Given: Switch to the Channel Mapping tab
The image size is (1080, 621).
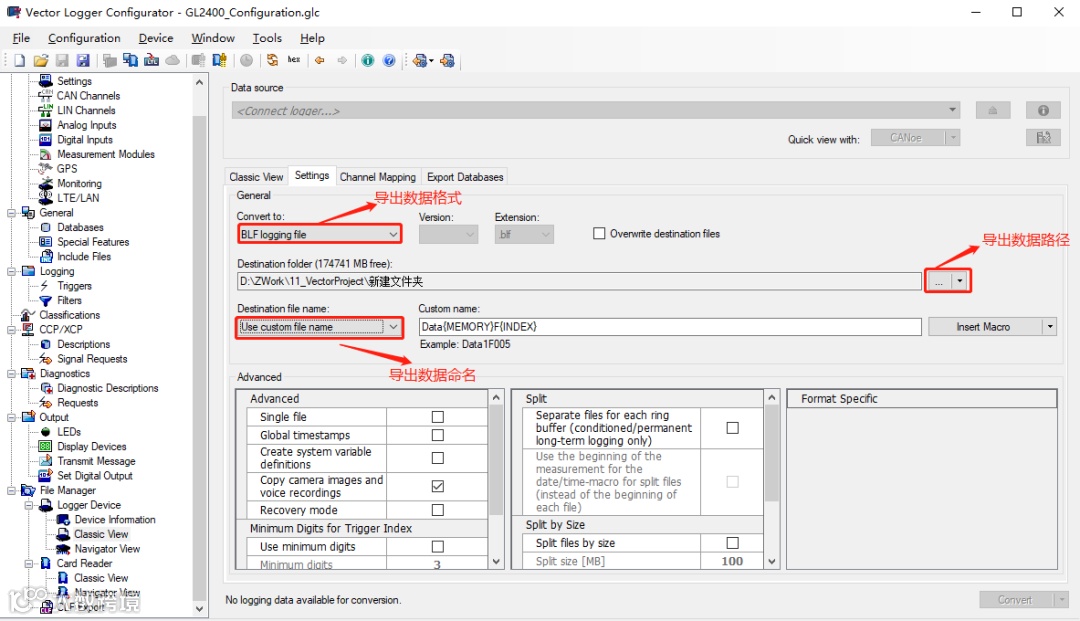Looking at the screenshot, I should 377,177.
